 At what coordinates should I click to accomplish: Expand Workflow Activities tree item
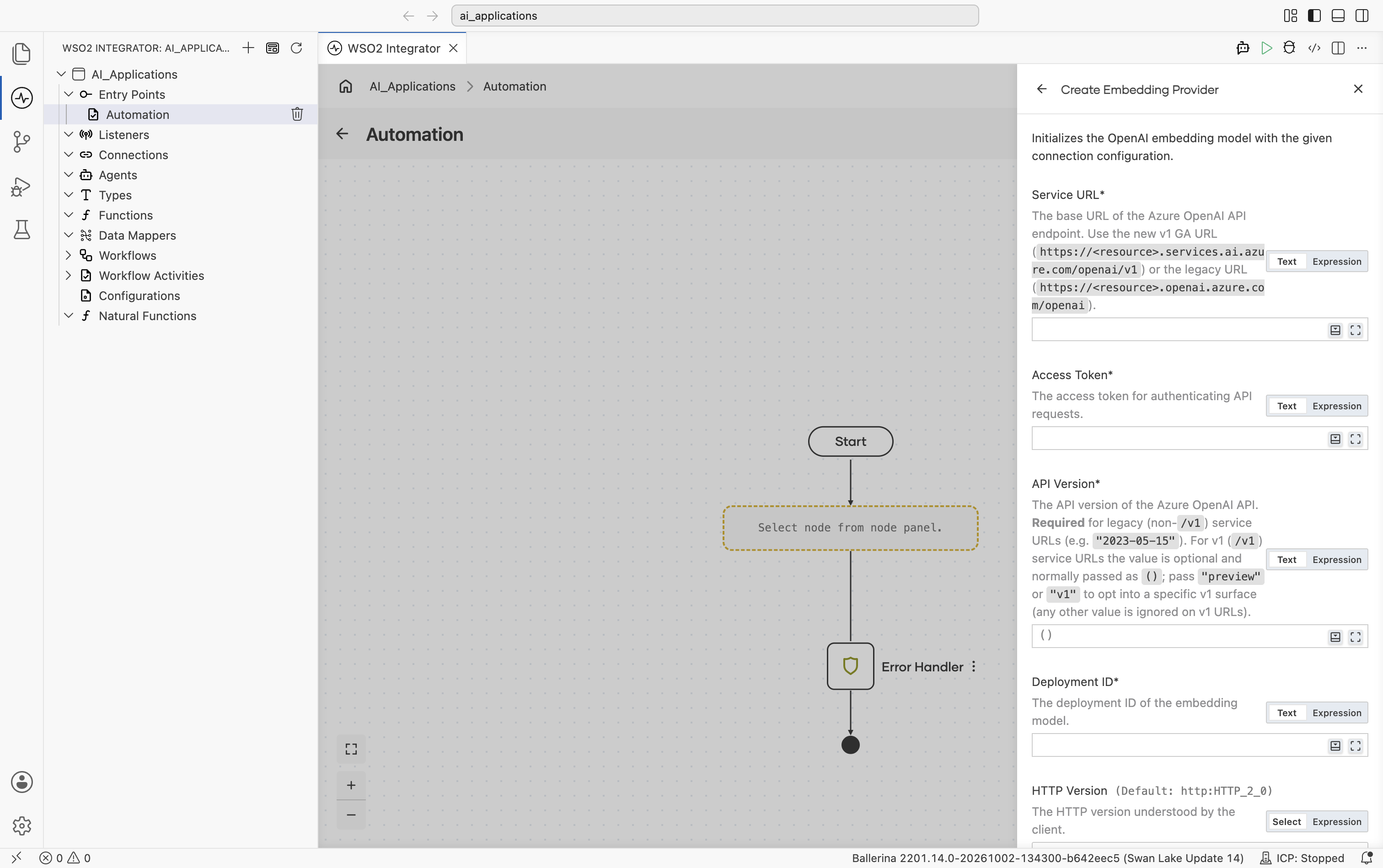click(68, 275)
